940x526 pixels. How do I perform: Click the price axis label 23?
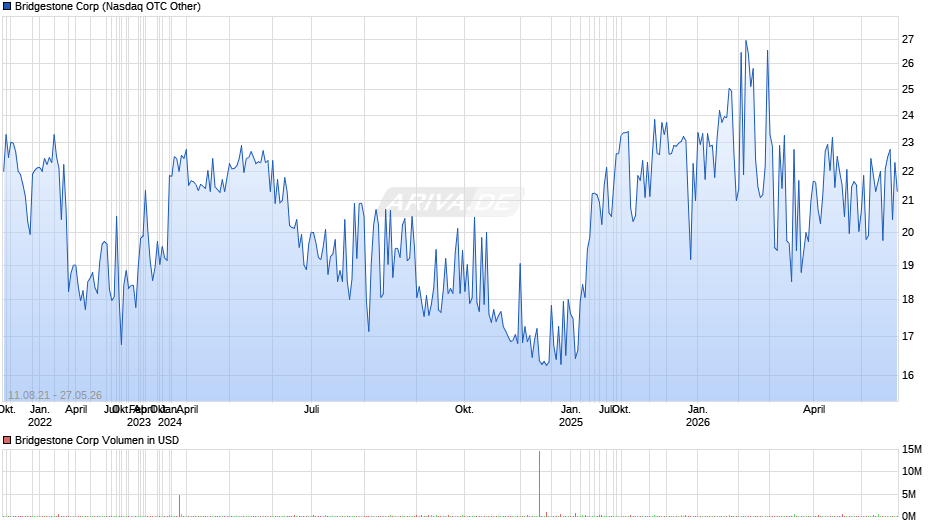coord(908,143)
